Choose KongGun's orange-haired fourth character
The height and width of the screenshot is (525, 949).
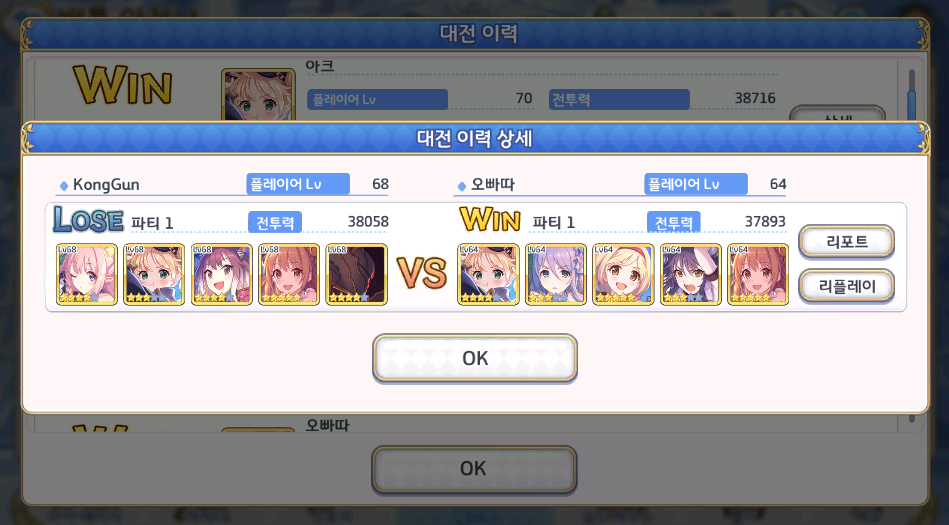(289, 274)
